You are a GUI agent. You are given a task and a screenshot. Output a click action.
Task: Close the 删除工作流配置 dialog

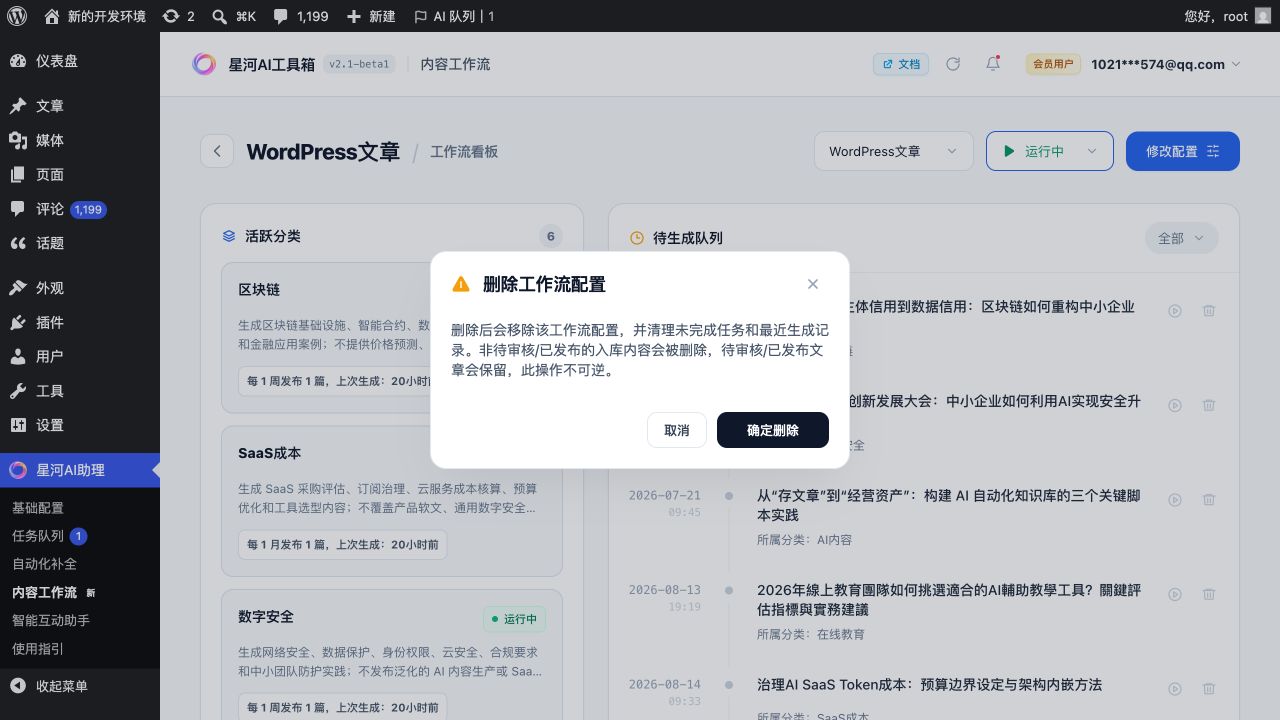pos(813,284)
